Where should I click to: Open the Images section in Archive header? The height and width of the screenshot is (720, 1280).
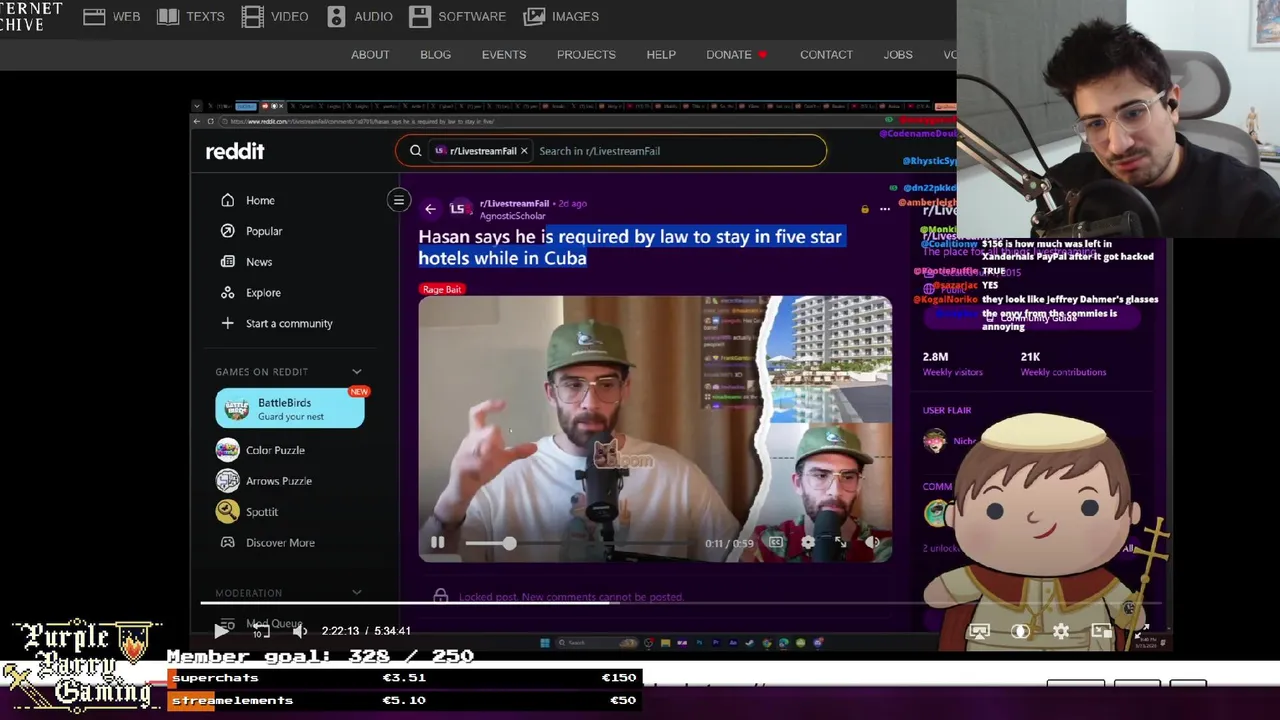(x=561, y=16)
